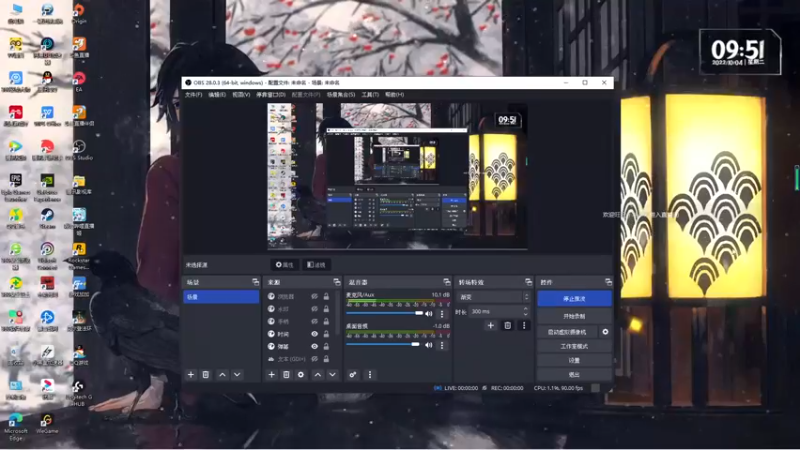Open the 工具(T) menu
Image resolution: width=800 pixels, height=450 pixels.
370,95
